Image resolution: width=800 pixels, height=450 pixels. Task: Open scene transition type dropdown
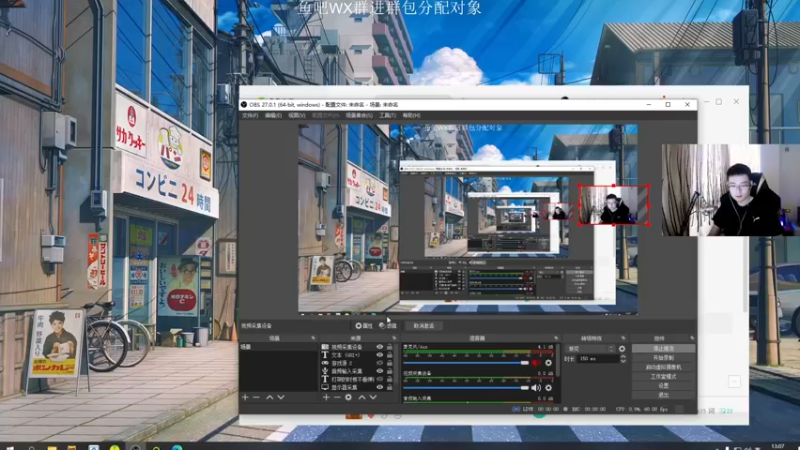[591, 349]
